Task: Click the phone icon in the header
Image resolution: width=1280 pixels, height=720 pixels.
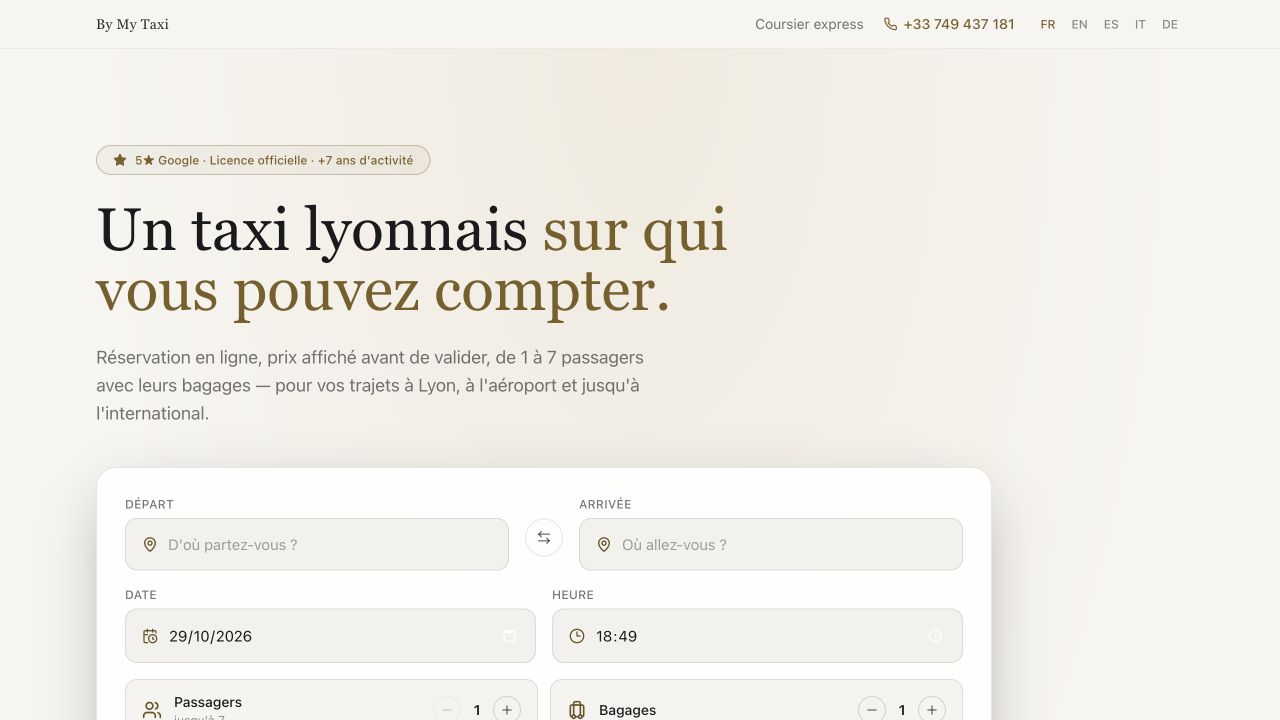Action: 890,24
